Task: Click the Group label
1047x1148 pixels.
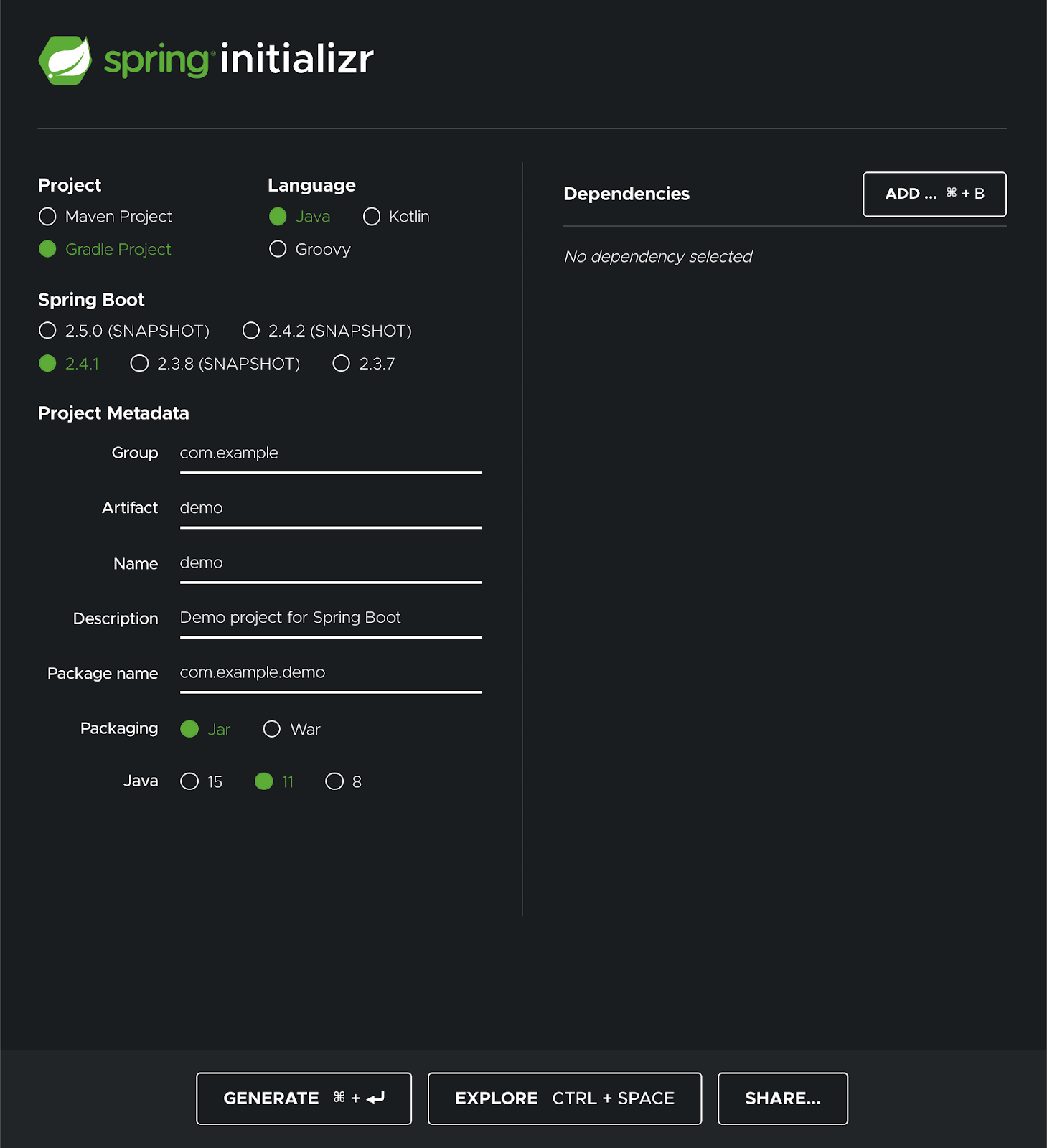Action: click(x=135, y=453)
